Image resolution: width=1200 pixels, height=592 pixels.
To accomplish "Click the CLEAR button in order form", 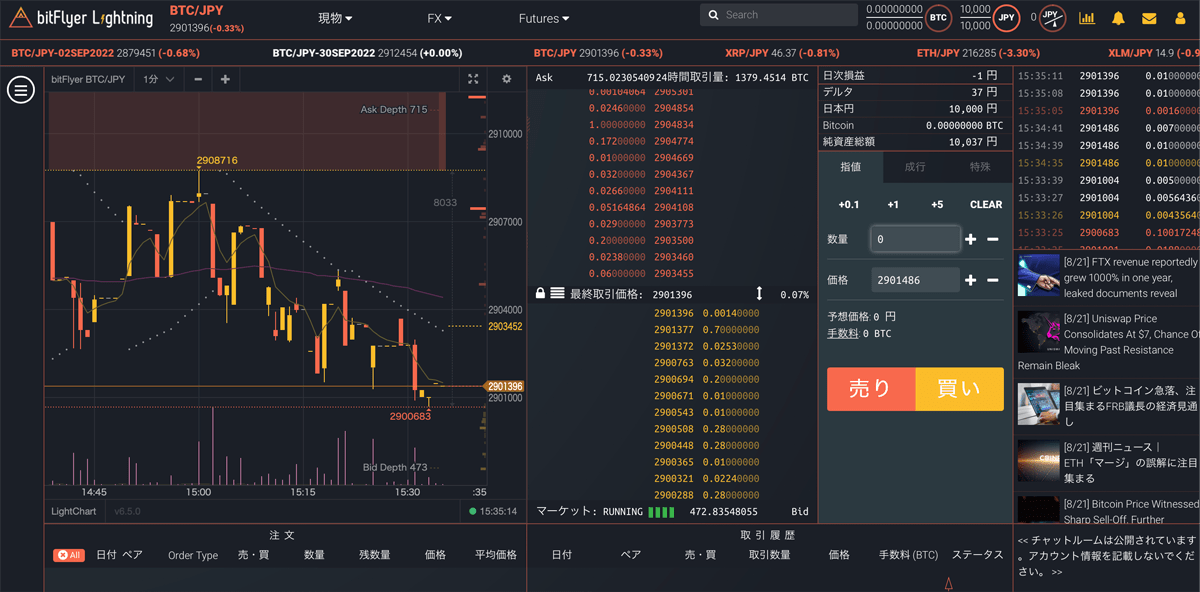I will (985, 204).
